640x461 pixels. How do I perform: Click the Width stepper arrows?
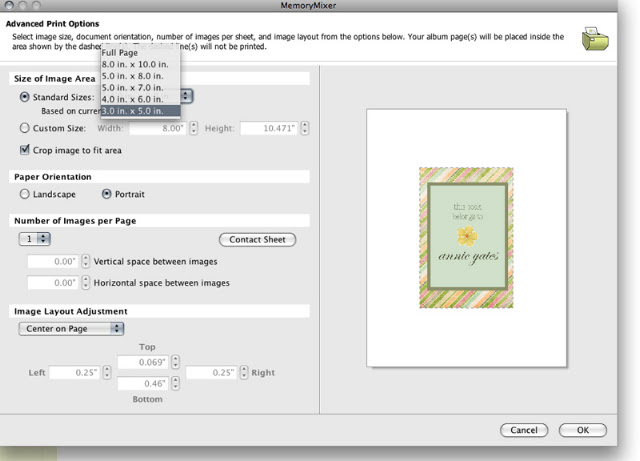coord(193,128)
